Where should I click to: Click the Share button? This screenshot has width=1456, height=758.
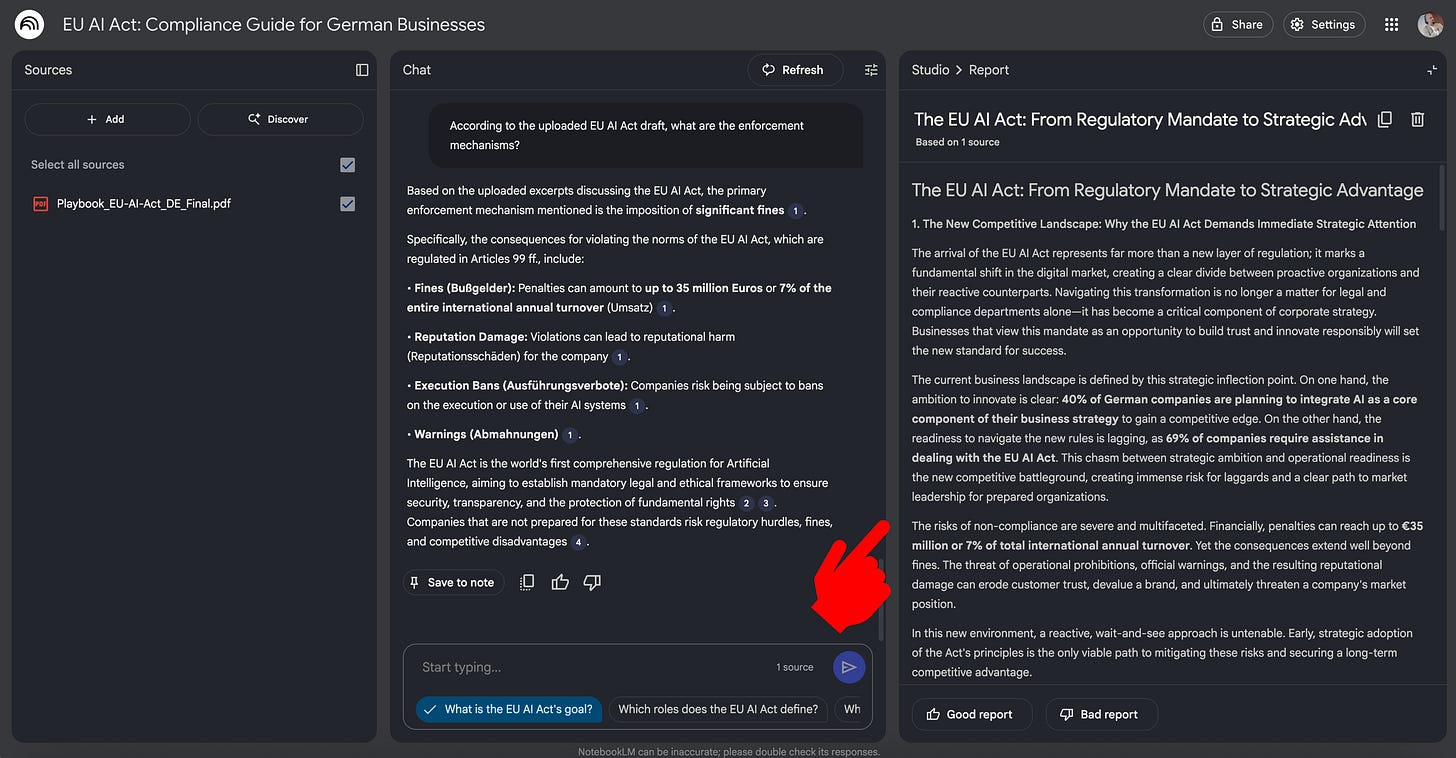[1237, 25]
